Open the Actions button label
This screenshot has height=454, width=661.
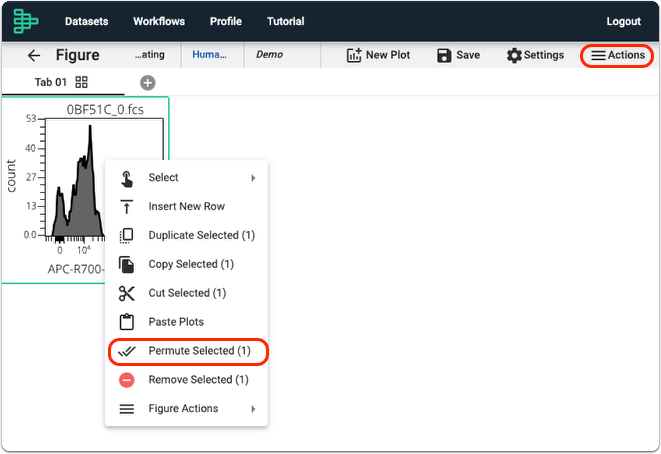click(x=626, y=55)
